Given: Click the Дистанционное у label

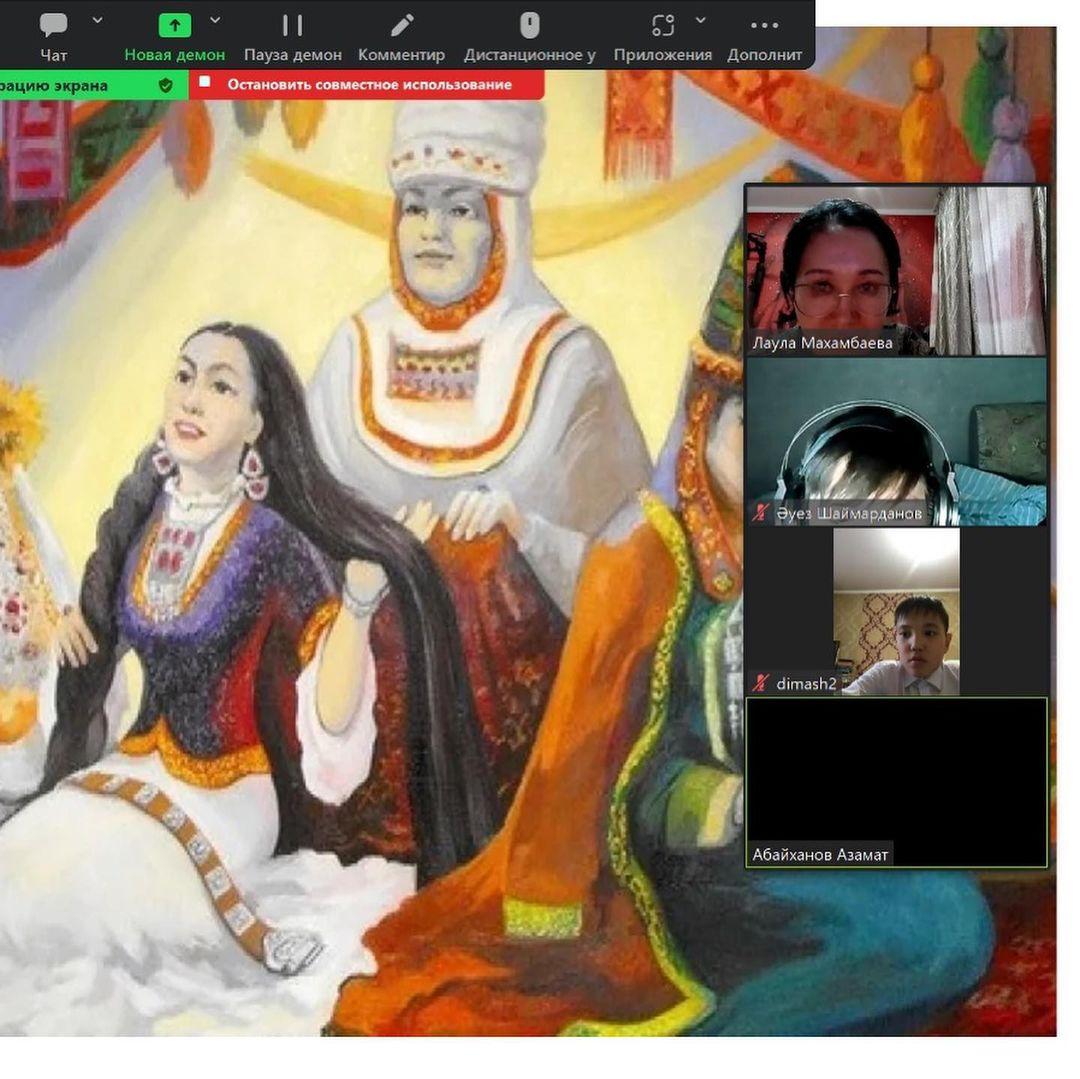Looking at the screenshot, I should 530,55.
